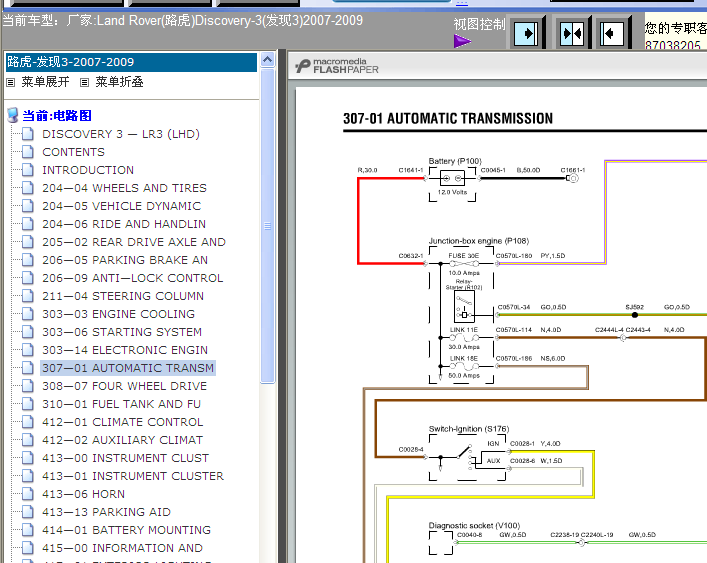Open 413—13 PARKING AID
The width and height of the screenshot is (707, 563).
[x=106, y=512]
